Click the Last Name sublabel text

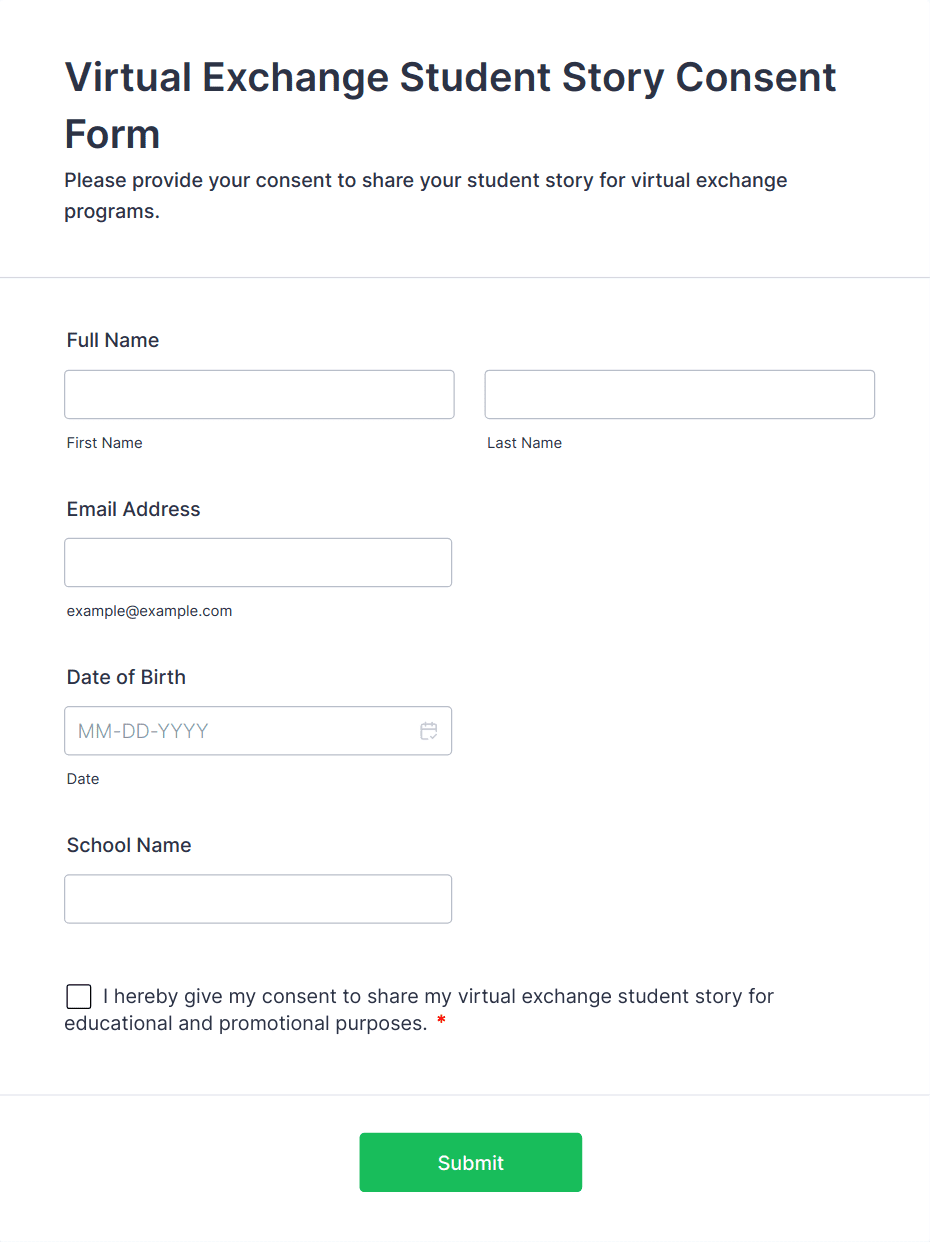pyautogui.click(x=524, y=443)
